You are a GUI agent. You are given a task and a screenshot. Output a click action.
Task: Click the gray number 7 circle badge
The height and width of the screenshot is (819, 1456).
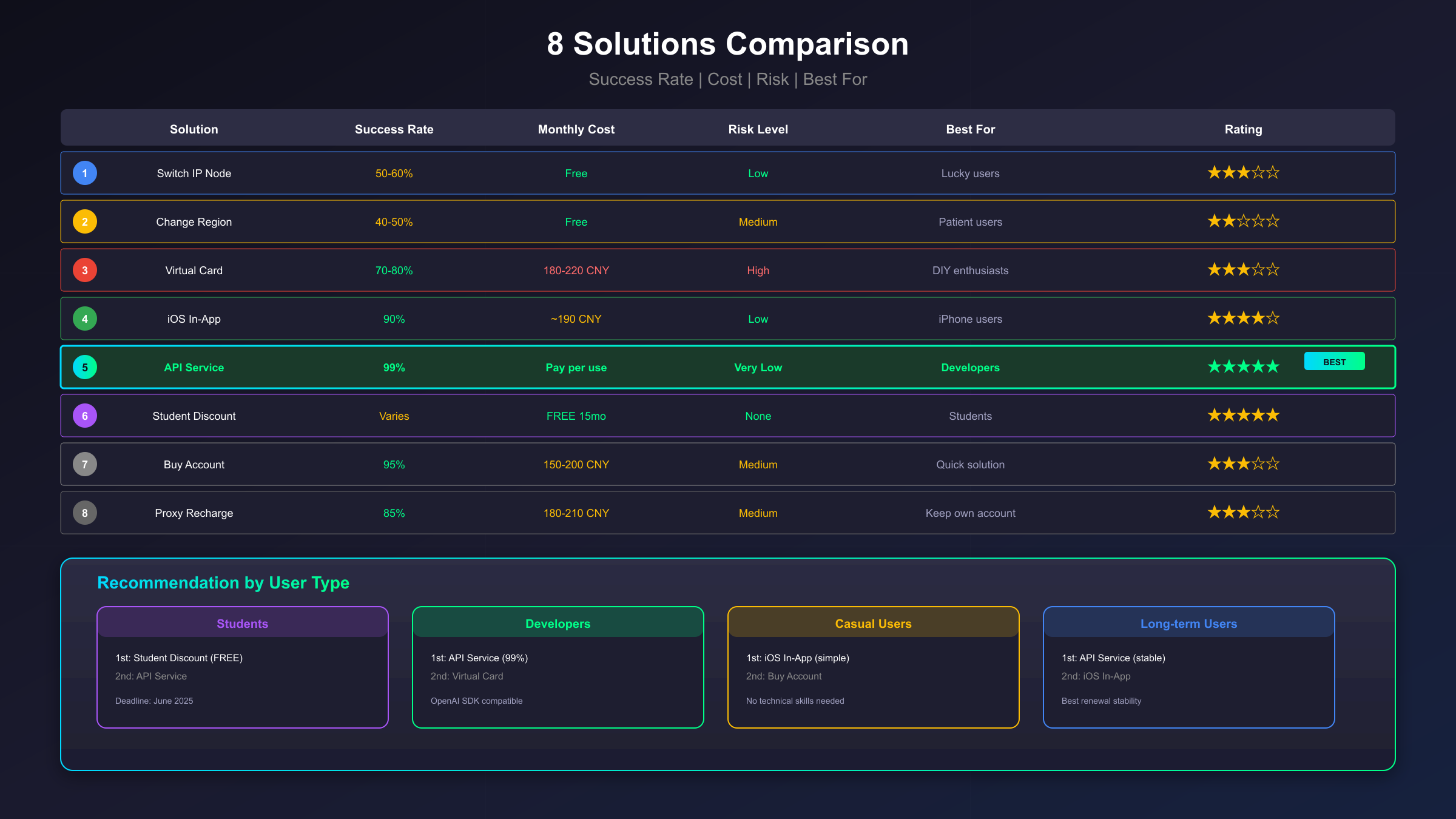click(85, 464)
